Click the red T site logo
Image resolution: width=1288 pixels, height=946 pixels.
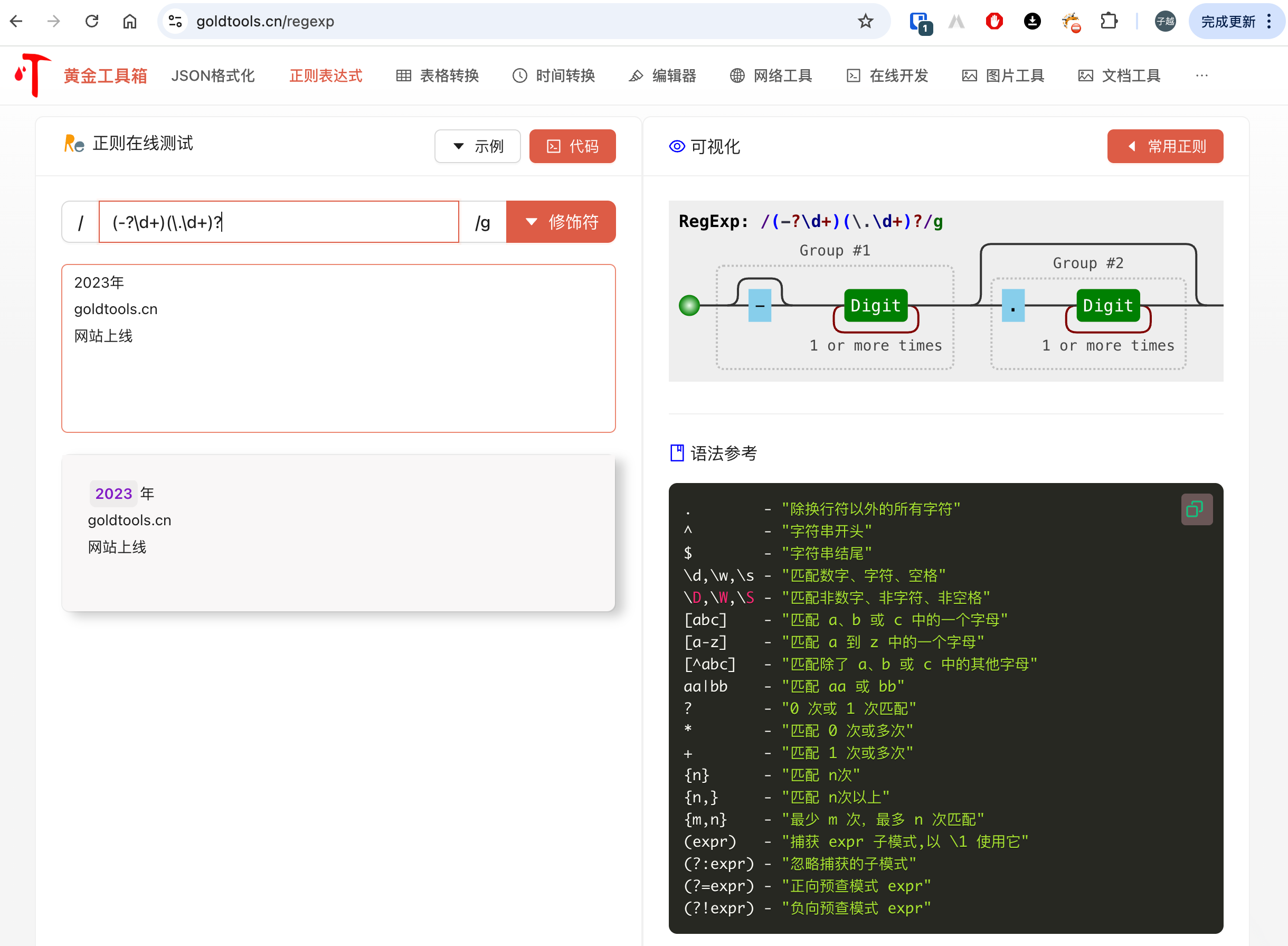33,75
